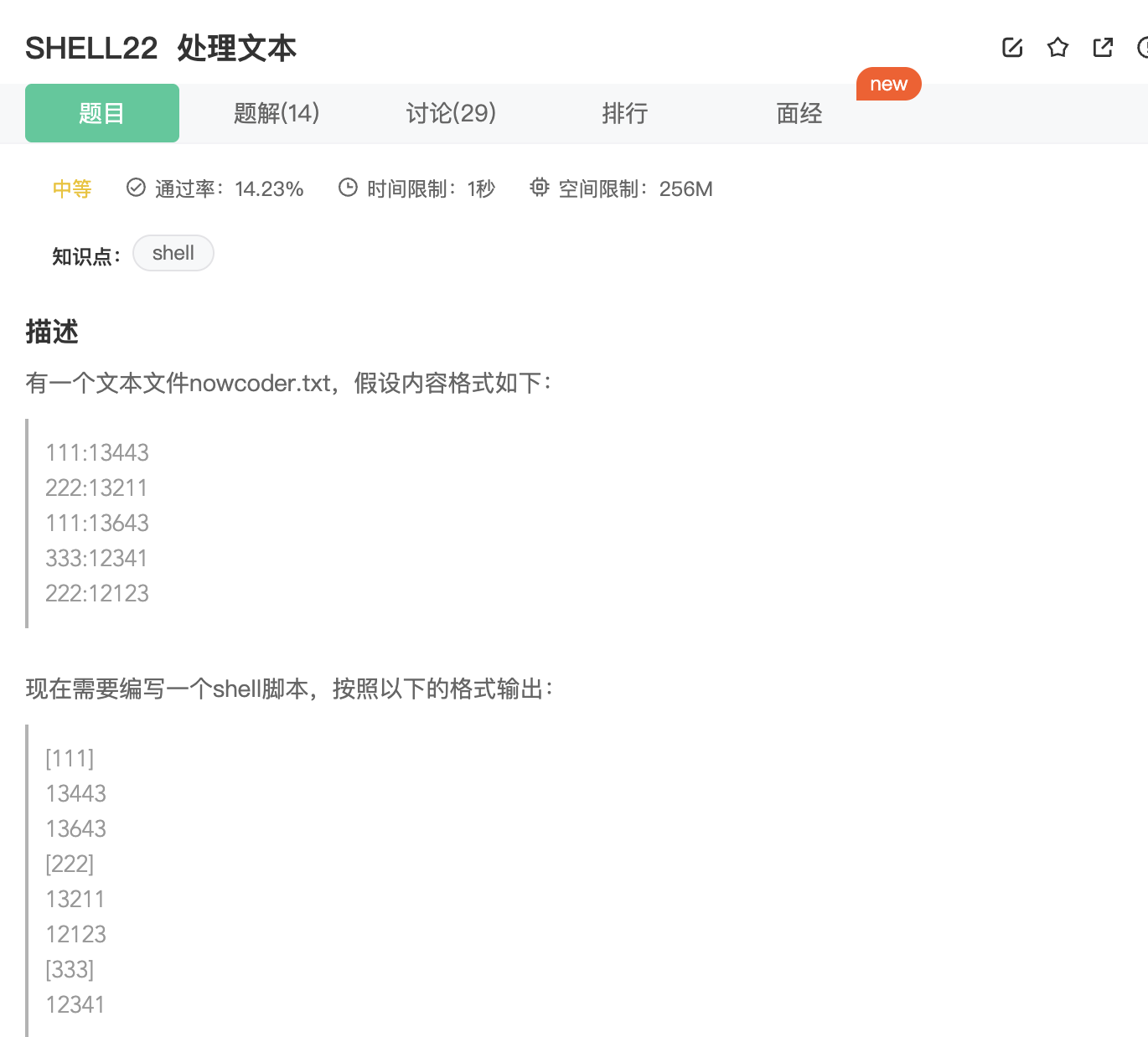Click the output line 12123

76,934
